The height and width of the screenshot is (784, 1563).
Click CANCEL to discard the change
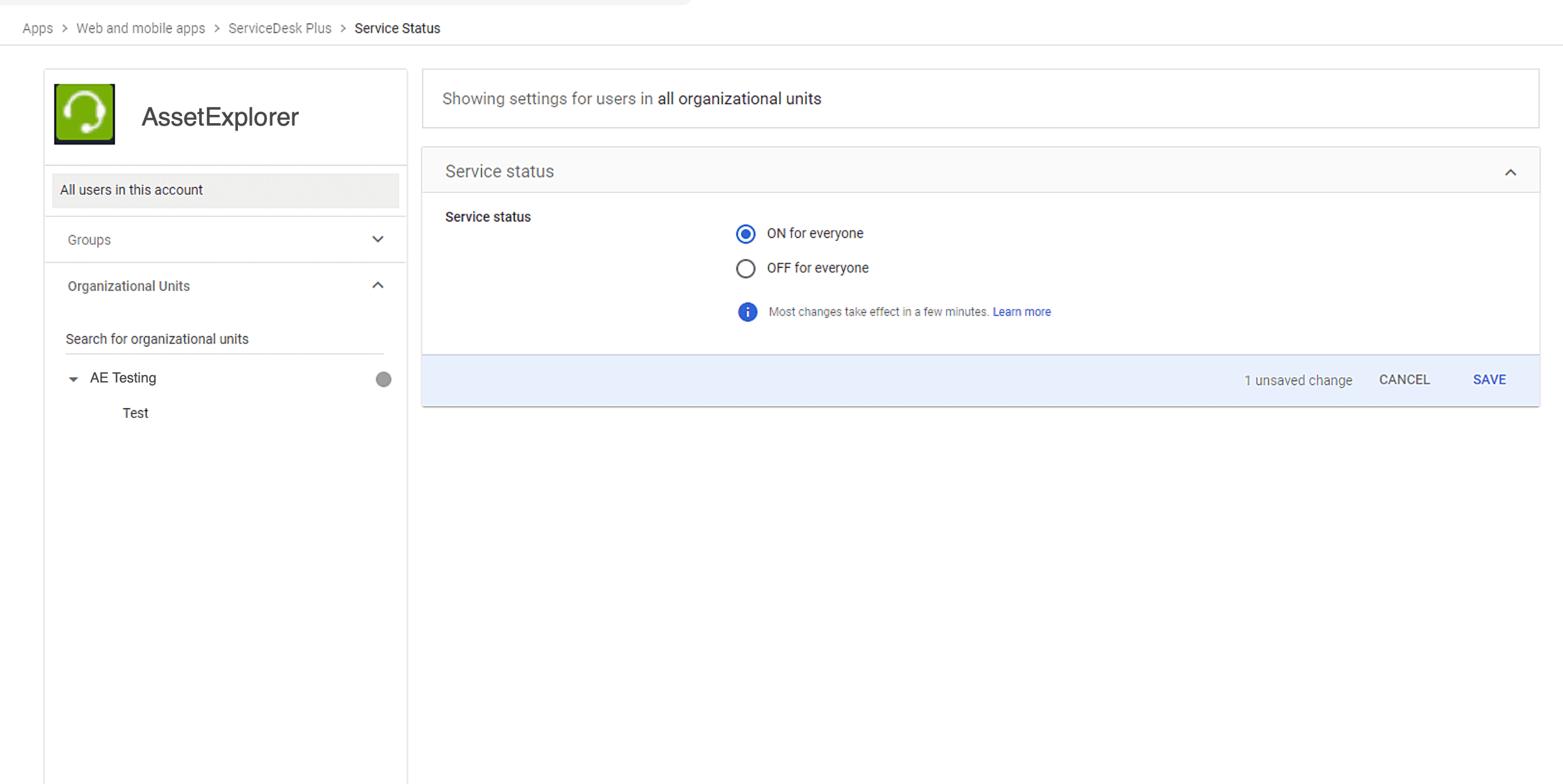pos(1404,380)
